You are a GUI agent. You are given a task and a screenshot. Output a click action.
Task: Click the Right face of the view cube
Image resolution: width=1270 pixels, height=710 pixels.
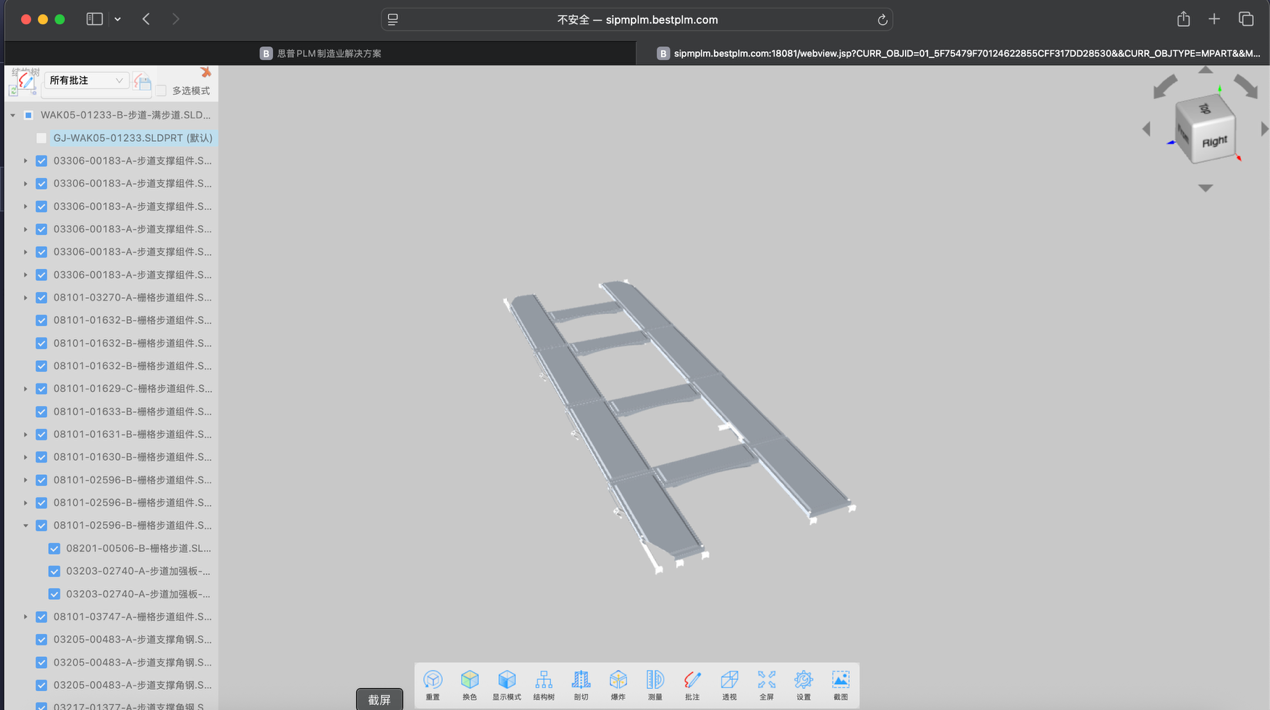[1214, 141]
